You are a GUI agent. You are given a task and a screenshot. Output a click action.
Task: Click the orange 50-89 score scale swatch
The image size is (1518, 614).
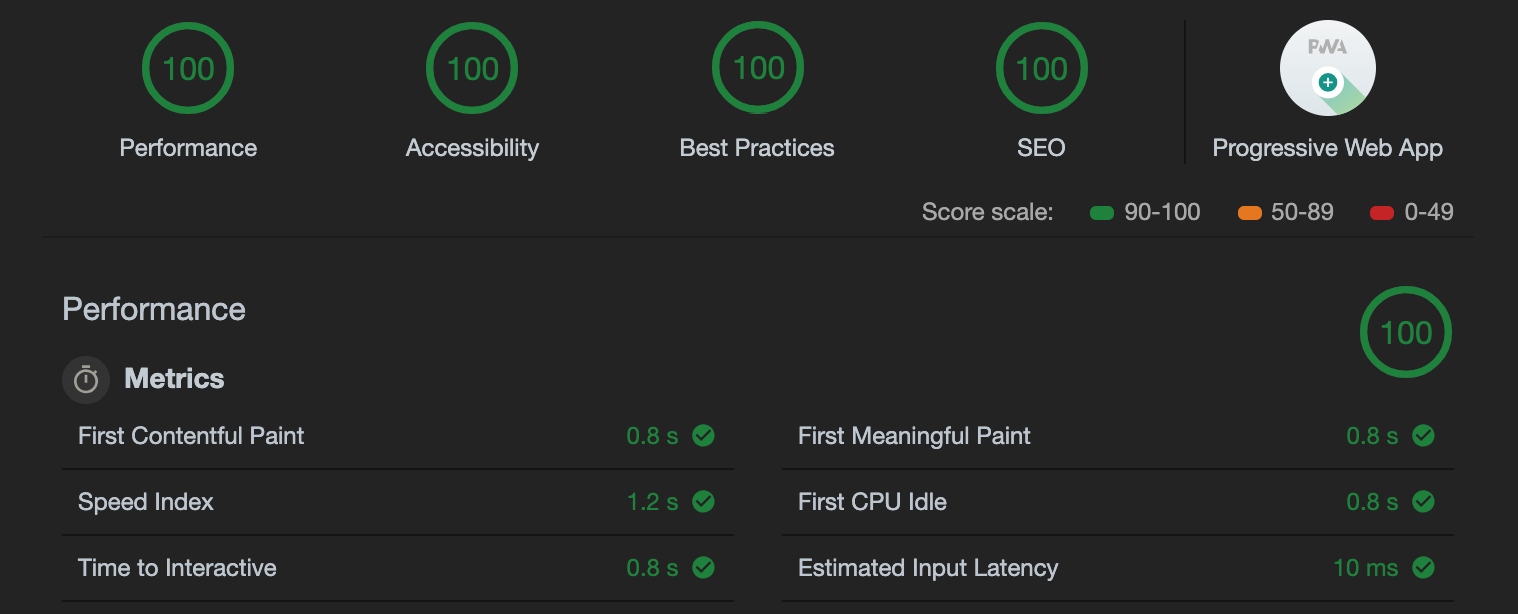[1249, 212]
